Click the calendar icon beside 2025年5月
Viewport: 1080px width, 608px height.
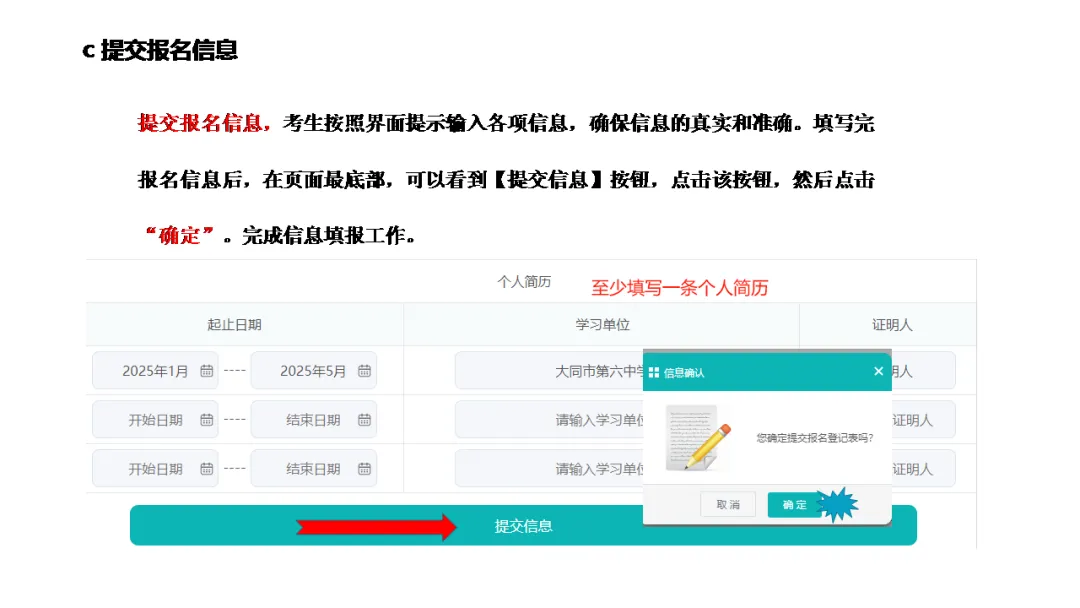tap(365, 370)
